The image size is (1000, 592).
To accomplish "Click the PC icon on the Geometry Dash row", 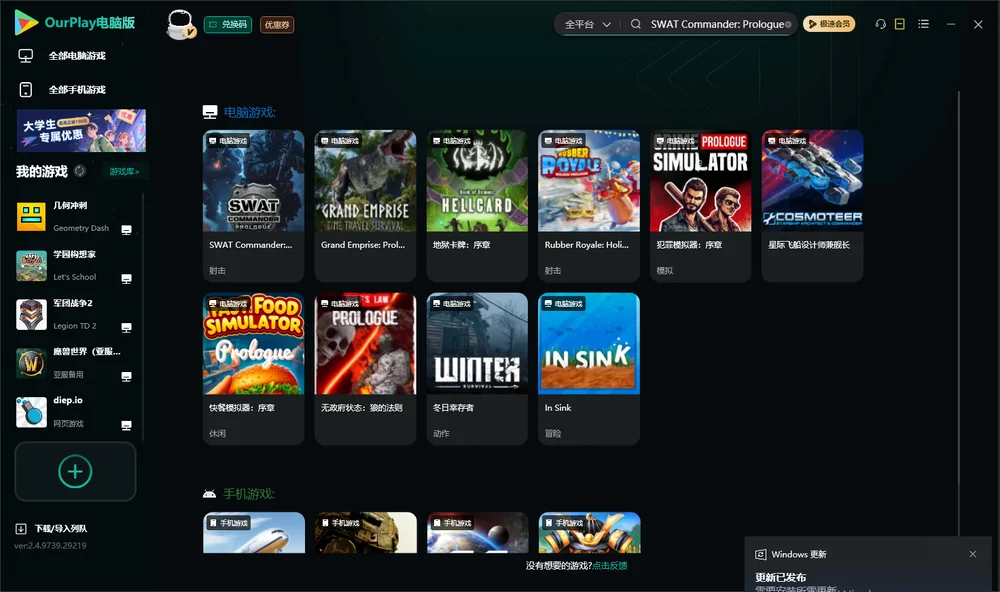I will tap(126, 230).
